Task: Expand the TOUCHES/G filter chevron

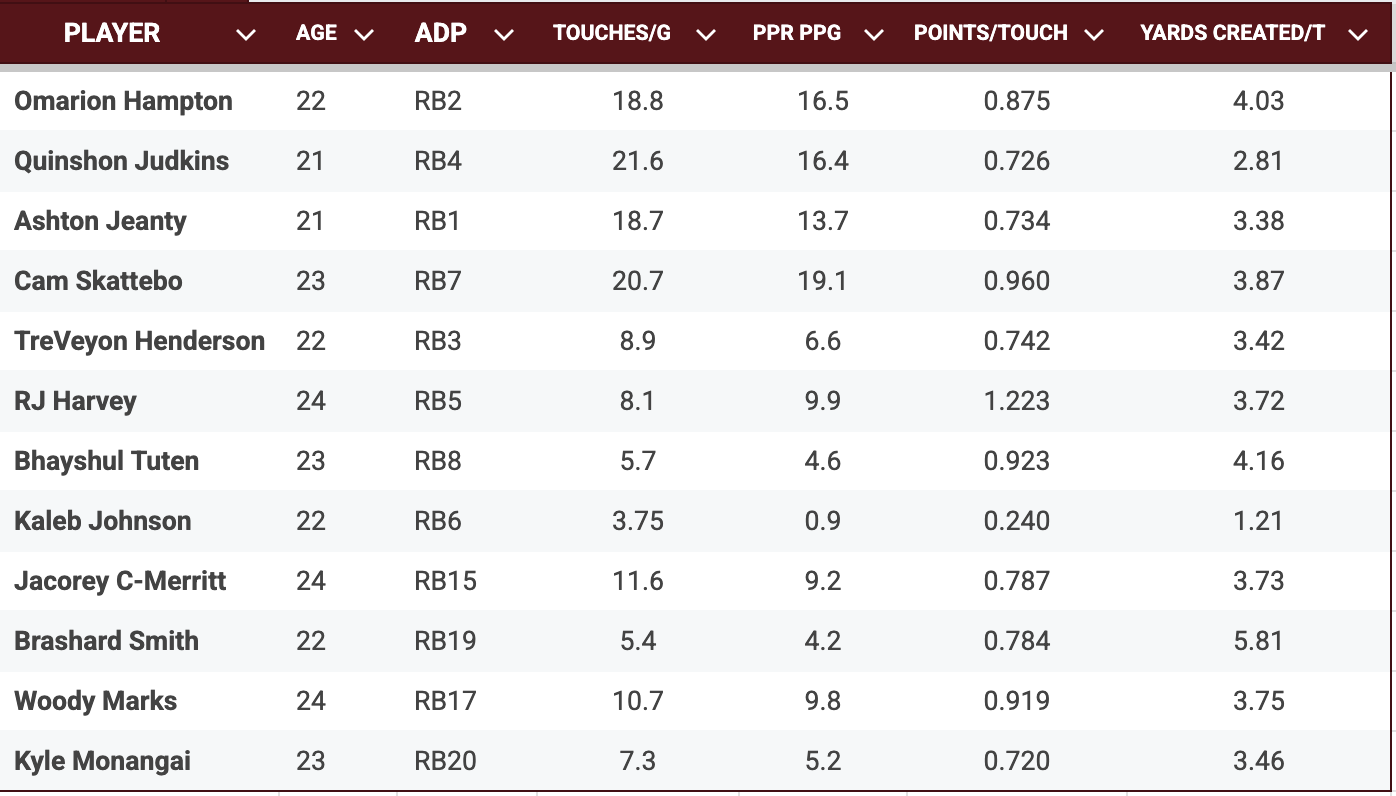Action: pos(706,33)
